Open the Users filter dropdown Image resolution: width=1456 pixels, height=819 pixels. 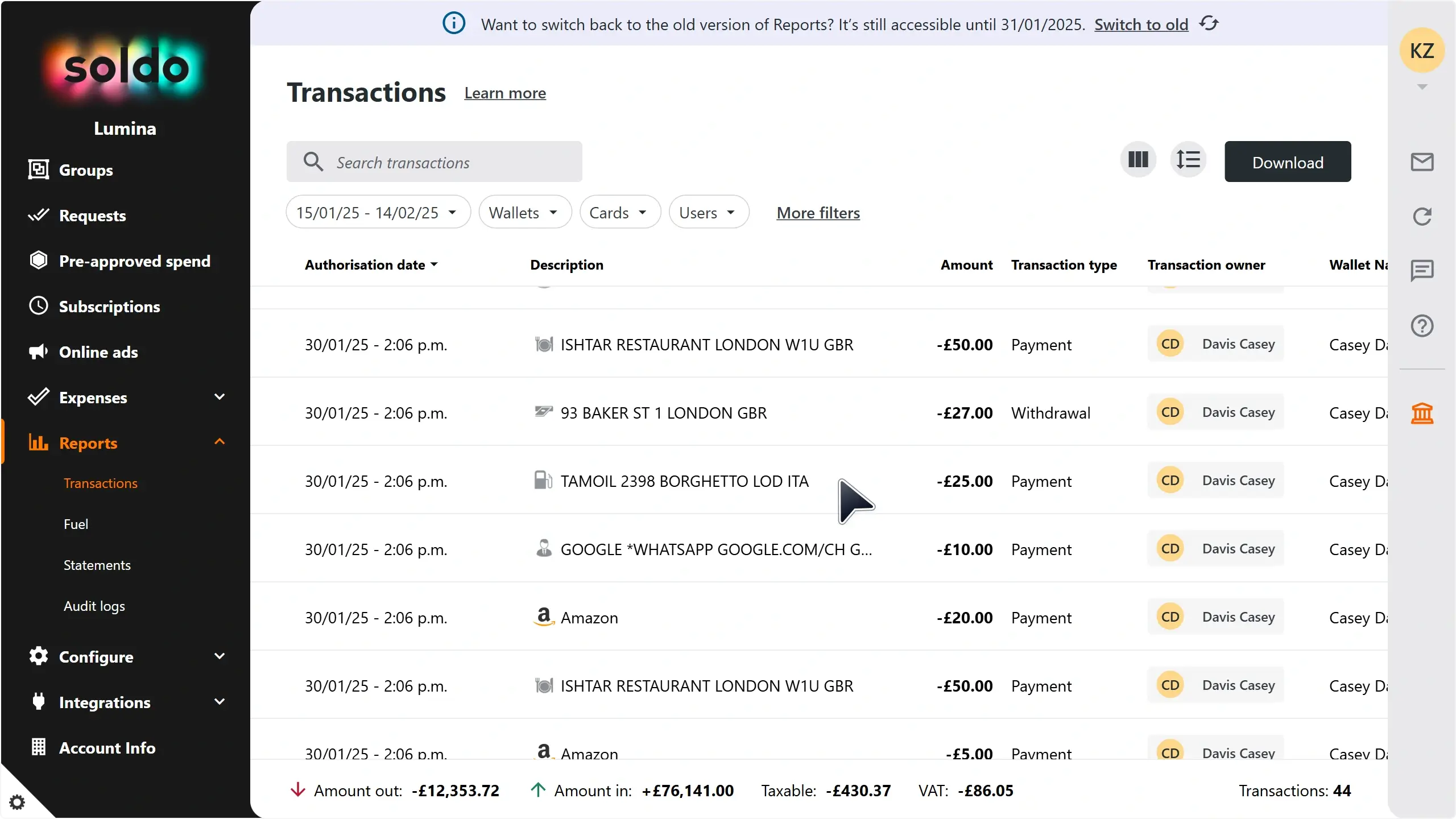[x=709, y=212]
